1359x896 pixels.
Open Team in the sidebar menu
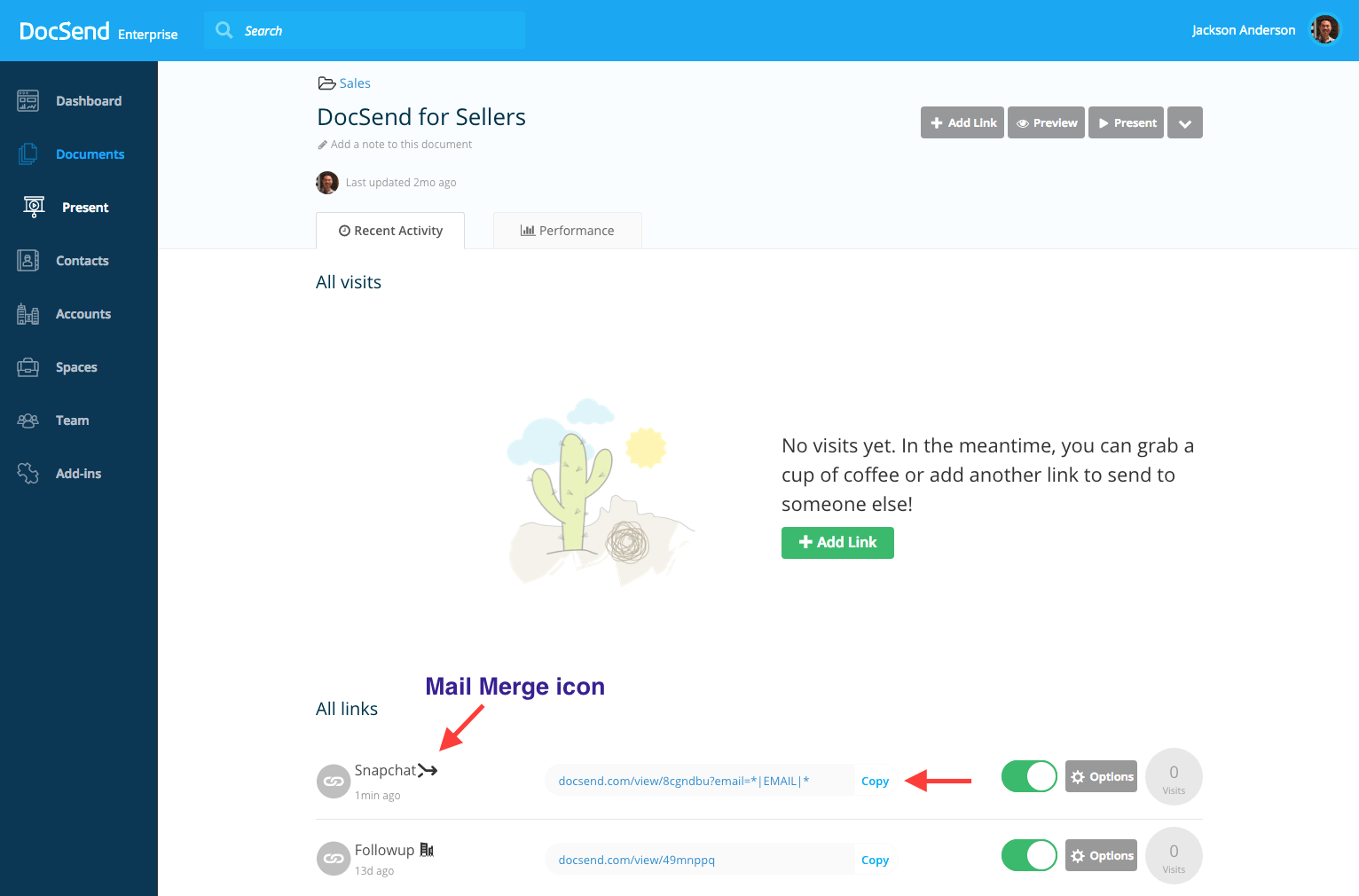[73, 420]
